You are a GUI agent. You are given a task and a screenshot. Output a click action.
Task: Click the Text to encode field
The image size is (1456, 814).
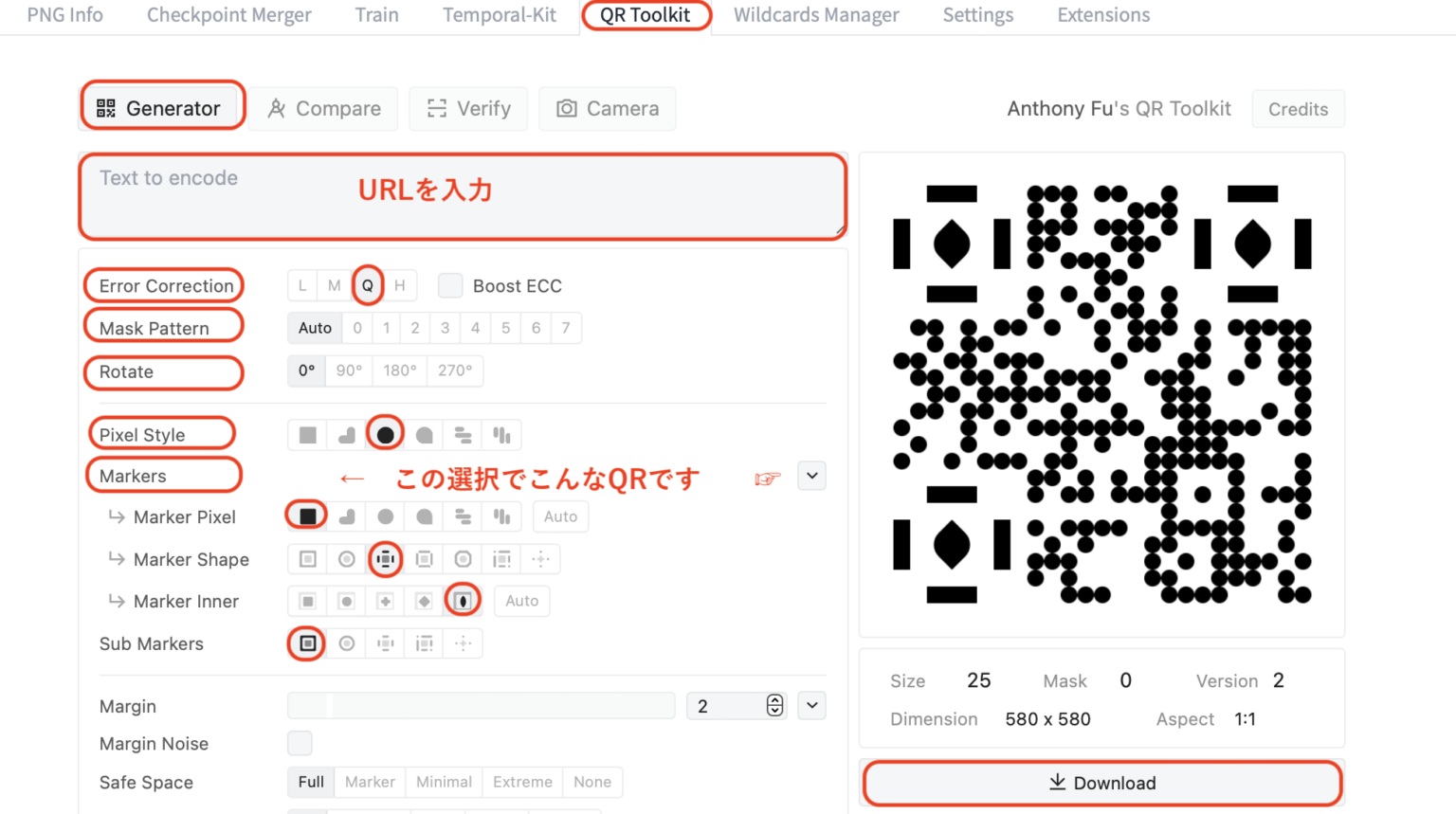(x=462, y=196)
